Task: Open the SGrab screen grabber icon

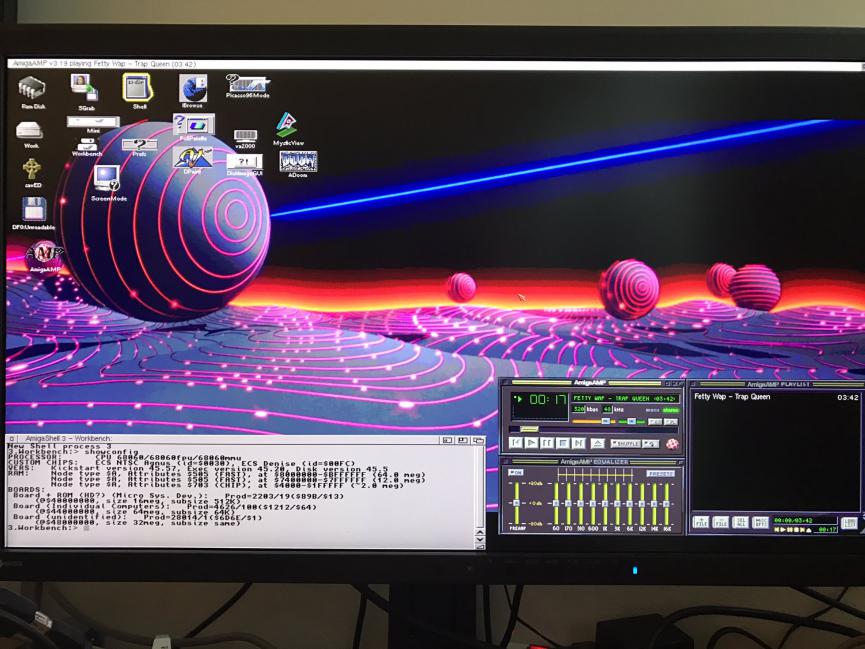Action: [84, 88]
